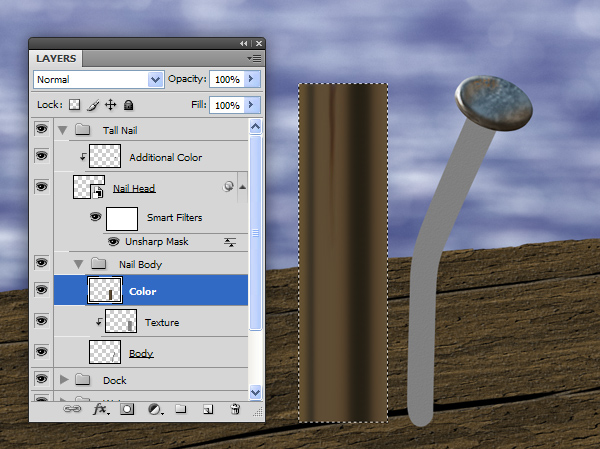Select the Body layer name
Screen dimensions: 600x449
[x=141, y=353]
